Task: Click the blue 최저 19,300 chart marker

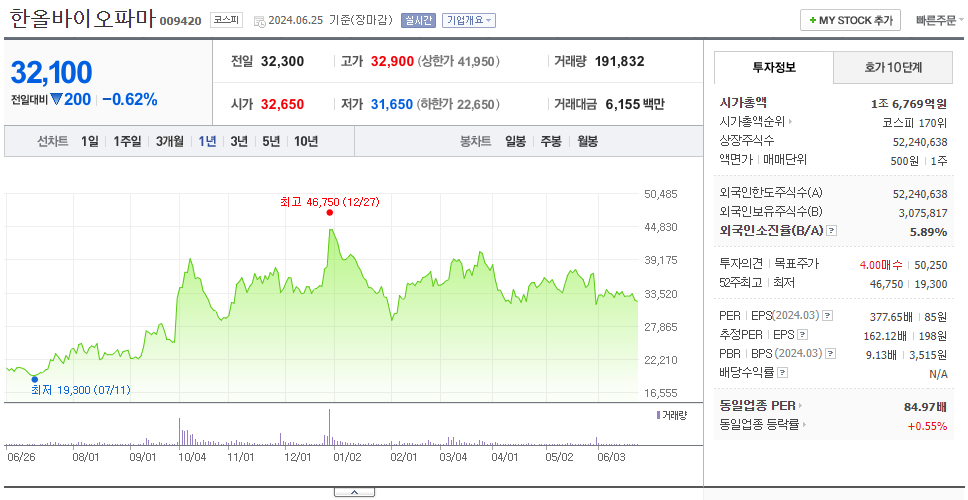Action: coord(35,379)
